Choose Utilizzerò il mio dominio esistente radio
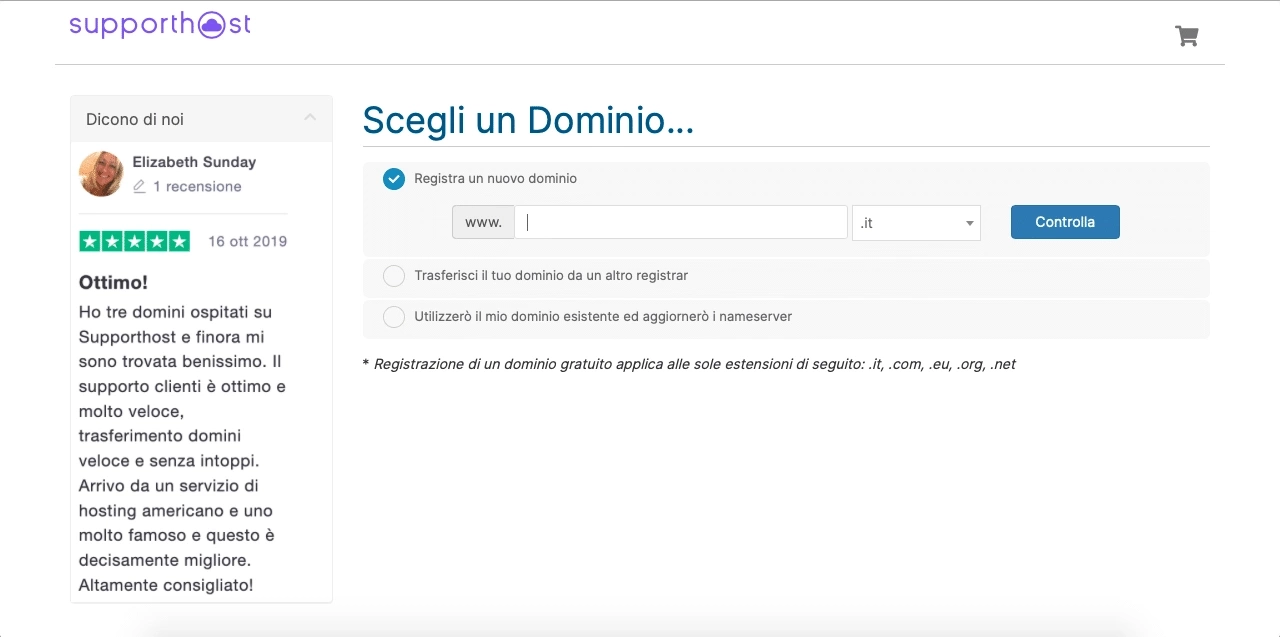Viewport: 1280px width, 637px height. point(394,317)
